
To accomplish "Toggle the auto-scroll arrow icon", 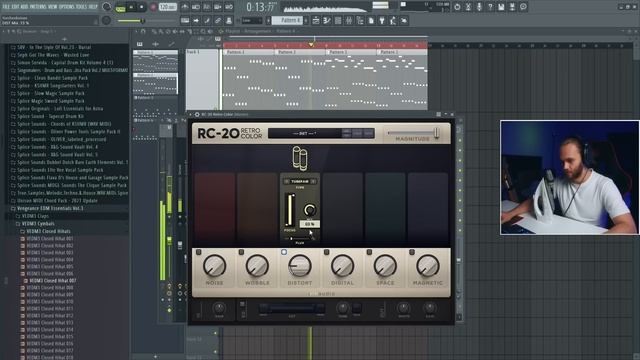I will (196, 20).
